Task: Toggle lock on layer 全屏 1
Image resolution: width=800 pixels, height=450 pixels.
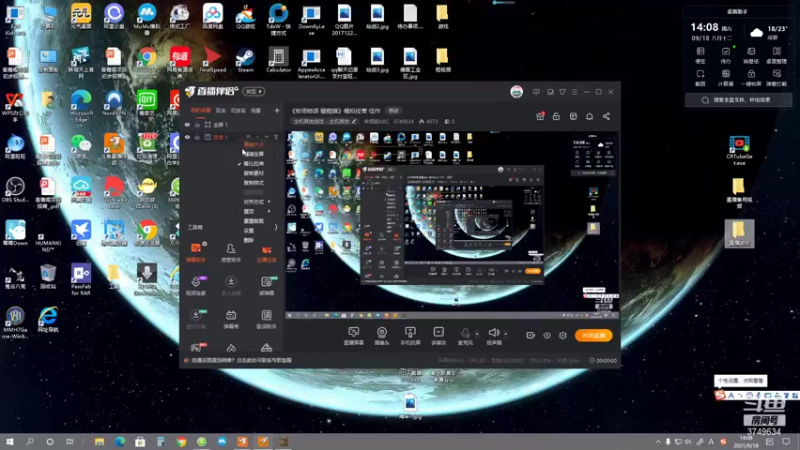Action: [x=197, y=124]
